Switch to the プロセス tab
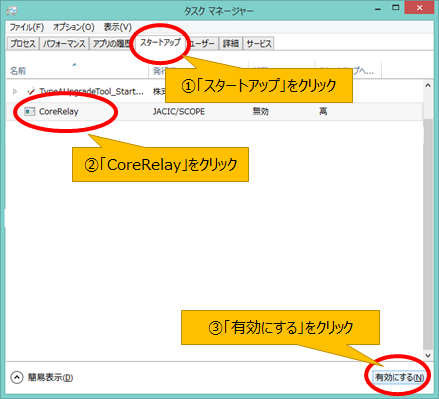This screenshot has height=399, width=439. pyautogui.click(x=23, y=44)
